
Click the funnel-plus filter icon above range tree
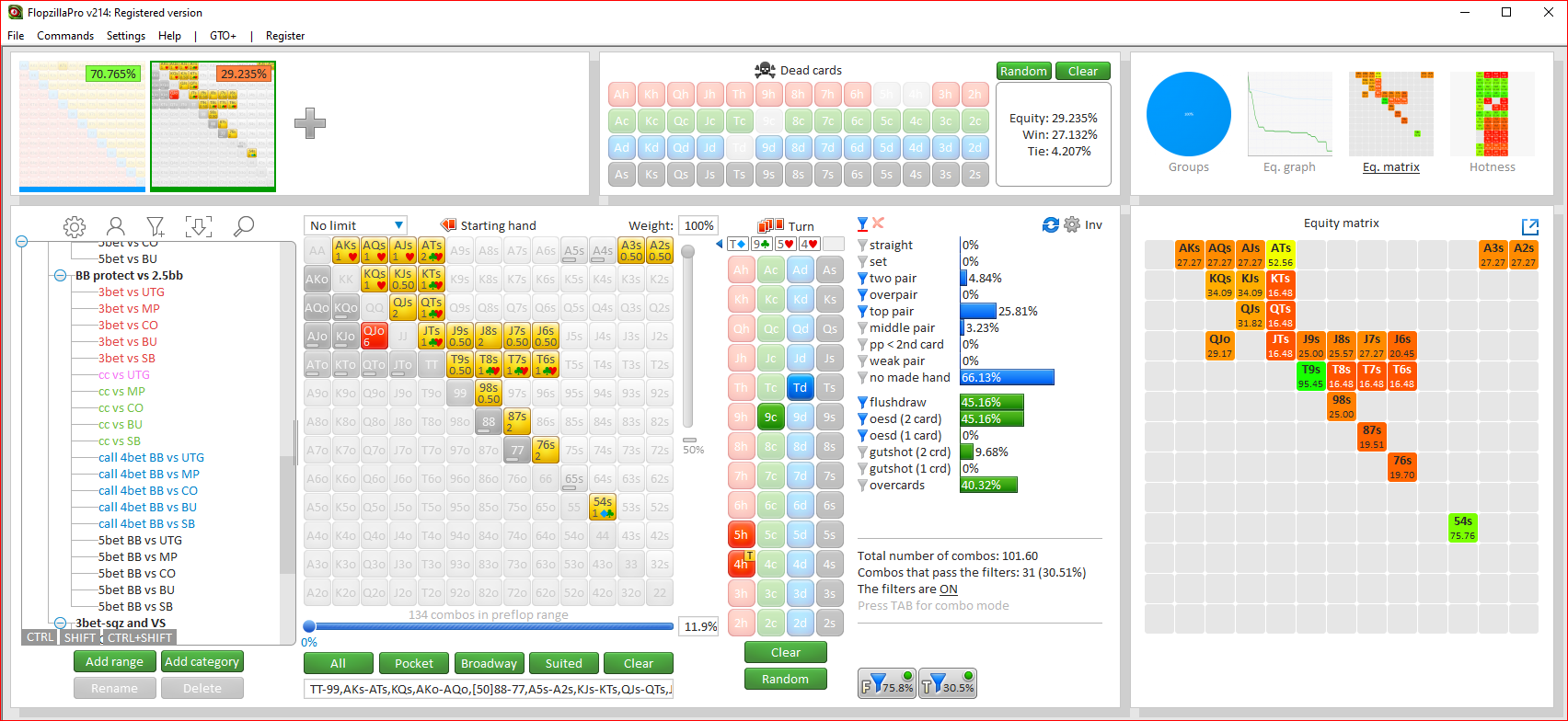(x=156, y=226)
